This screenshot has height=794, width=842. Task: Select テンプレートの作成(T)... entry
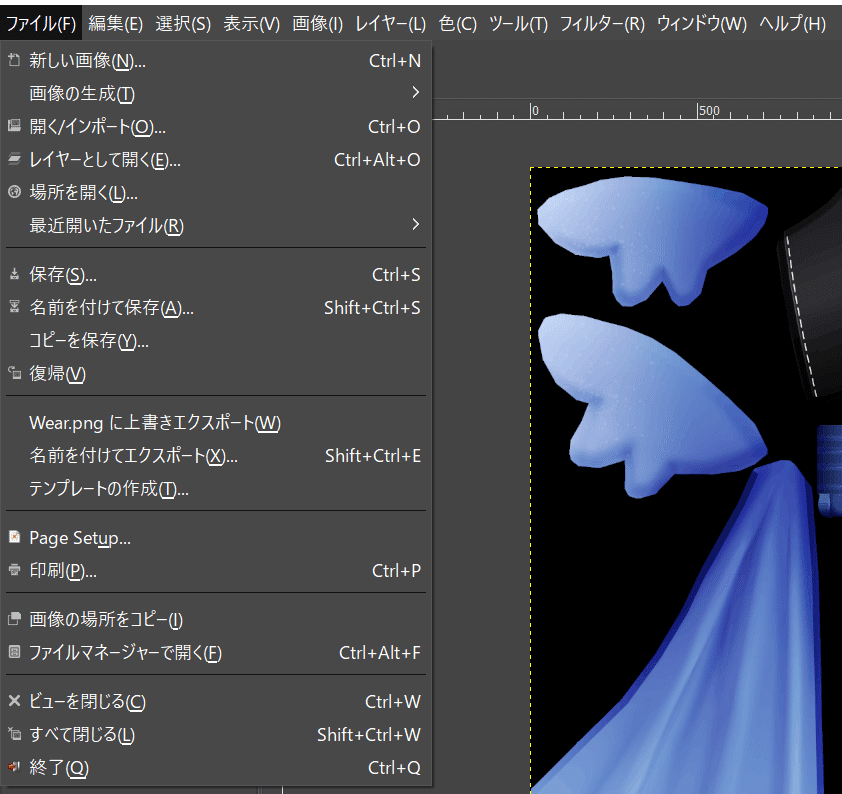216,489
